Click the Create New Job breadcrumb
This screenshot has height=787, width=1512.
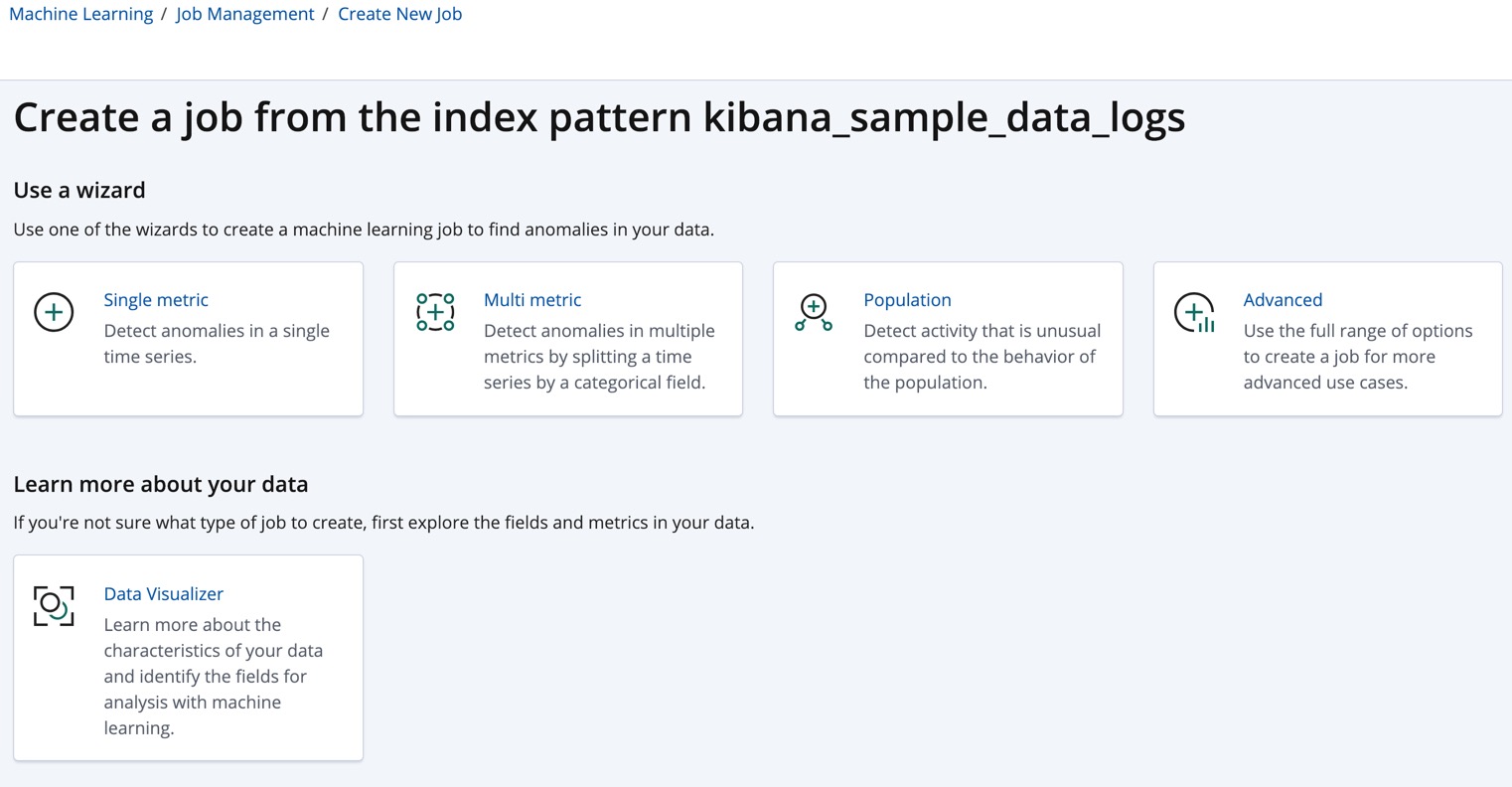point(399,14)
